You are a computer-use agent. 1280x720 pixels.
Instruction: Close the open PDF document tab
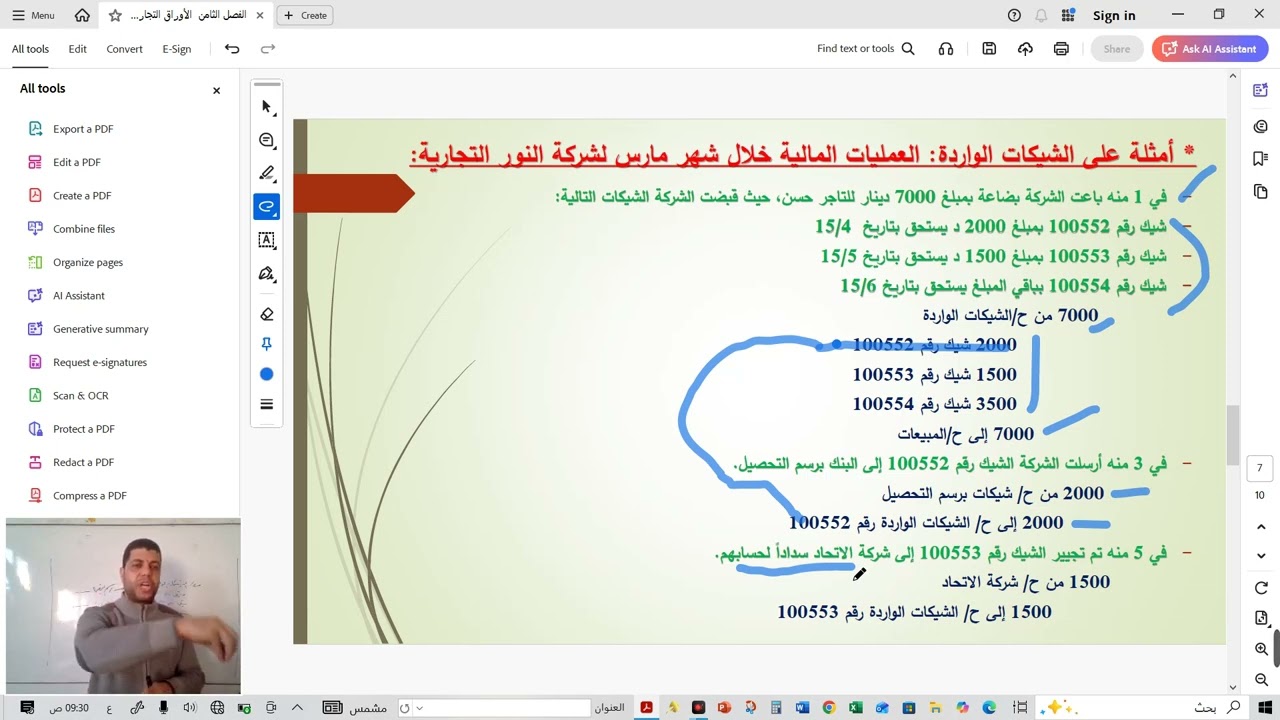(260, 15)
